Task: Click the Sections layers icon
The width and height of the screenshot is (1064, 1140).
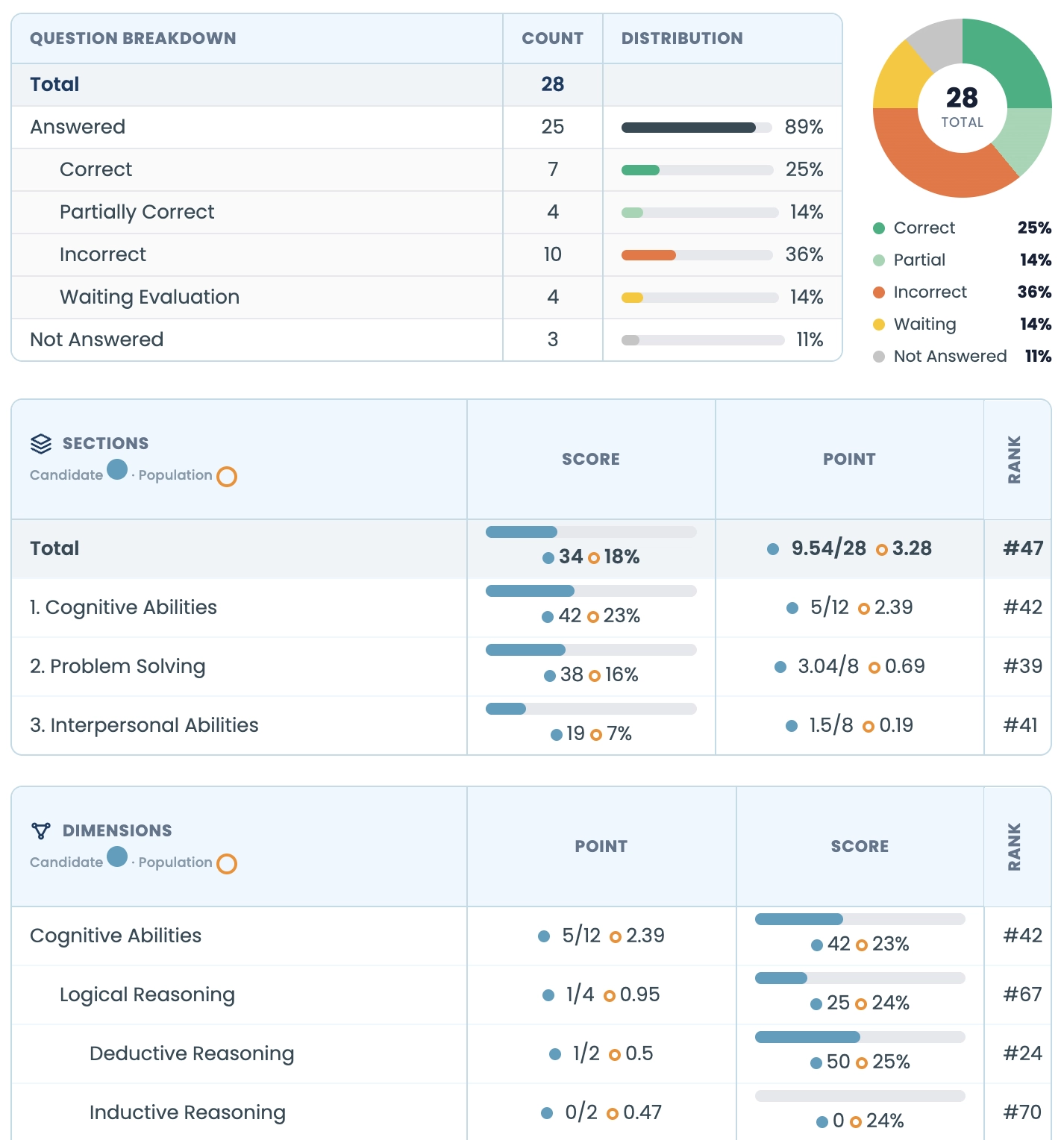Action: 41,444
